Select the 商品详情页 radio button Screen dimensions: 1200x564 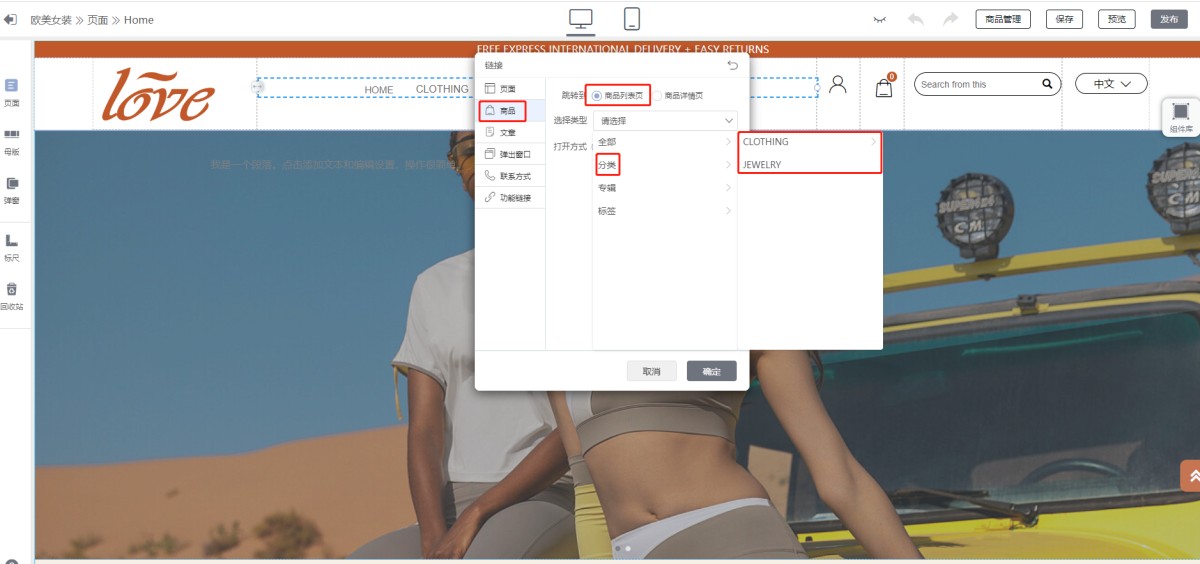click(x=657, y=96)
